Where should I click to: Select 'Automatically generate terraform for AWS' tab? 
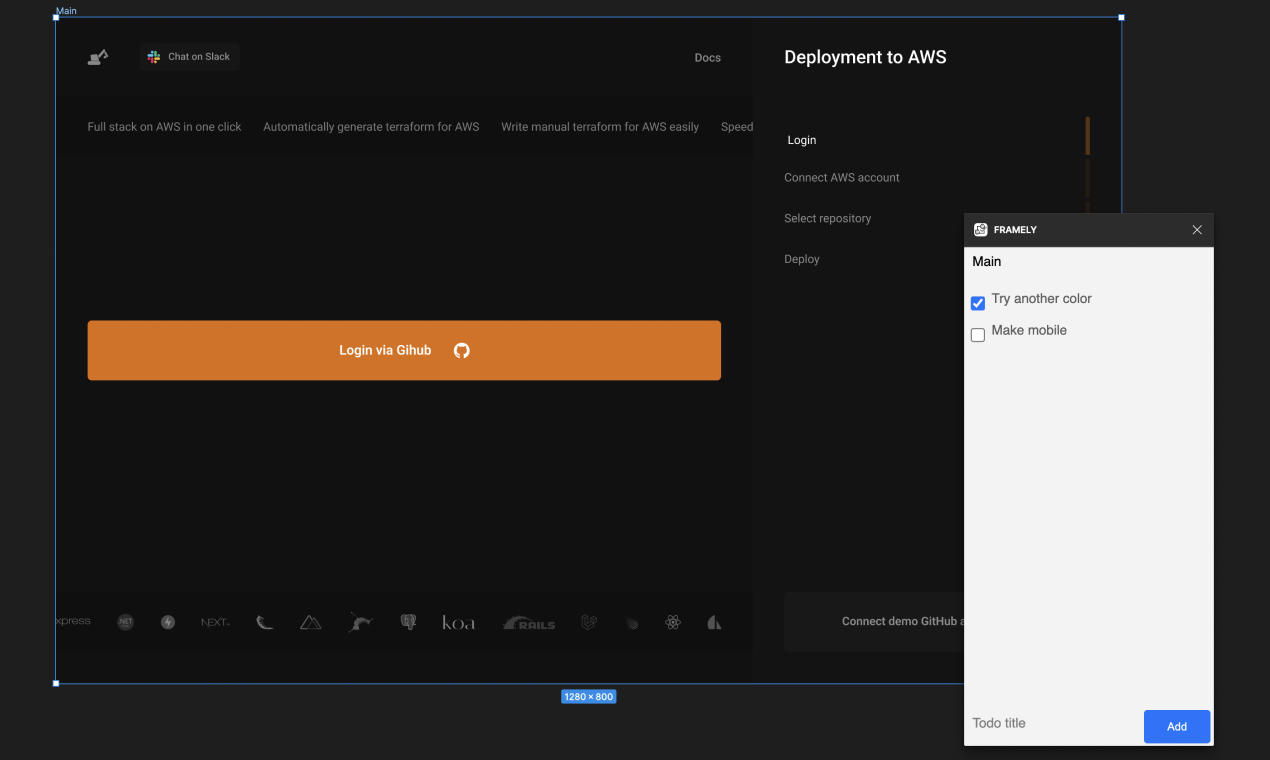pyautogui.click(x=371, y=127)
